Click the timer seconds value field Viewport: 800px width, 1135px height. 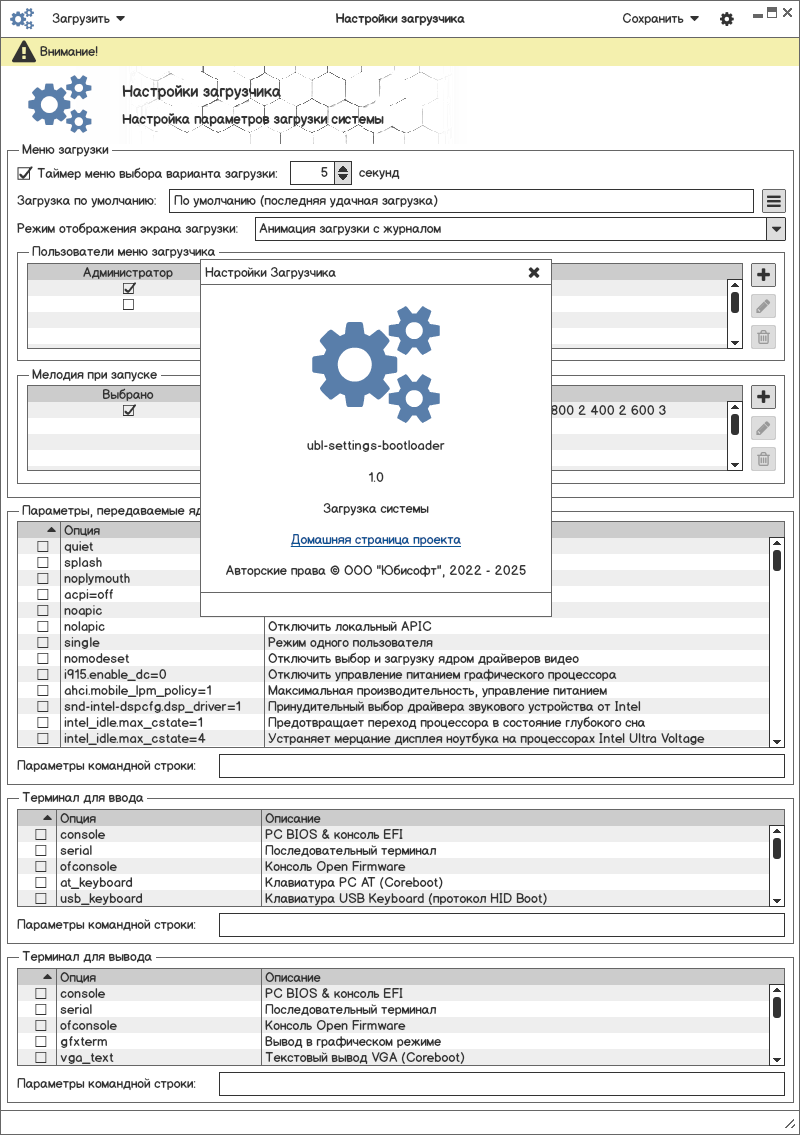(313, 173)
